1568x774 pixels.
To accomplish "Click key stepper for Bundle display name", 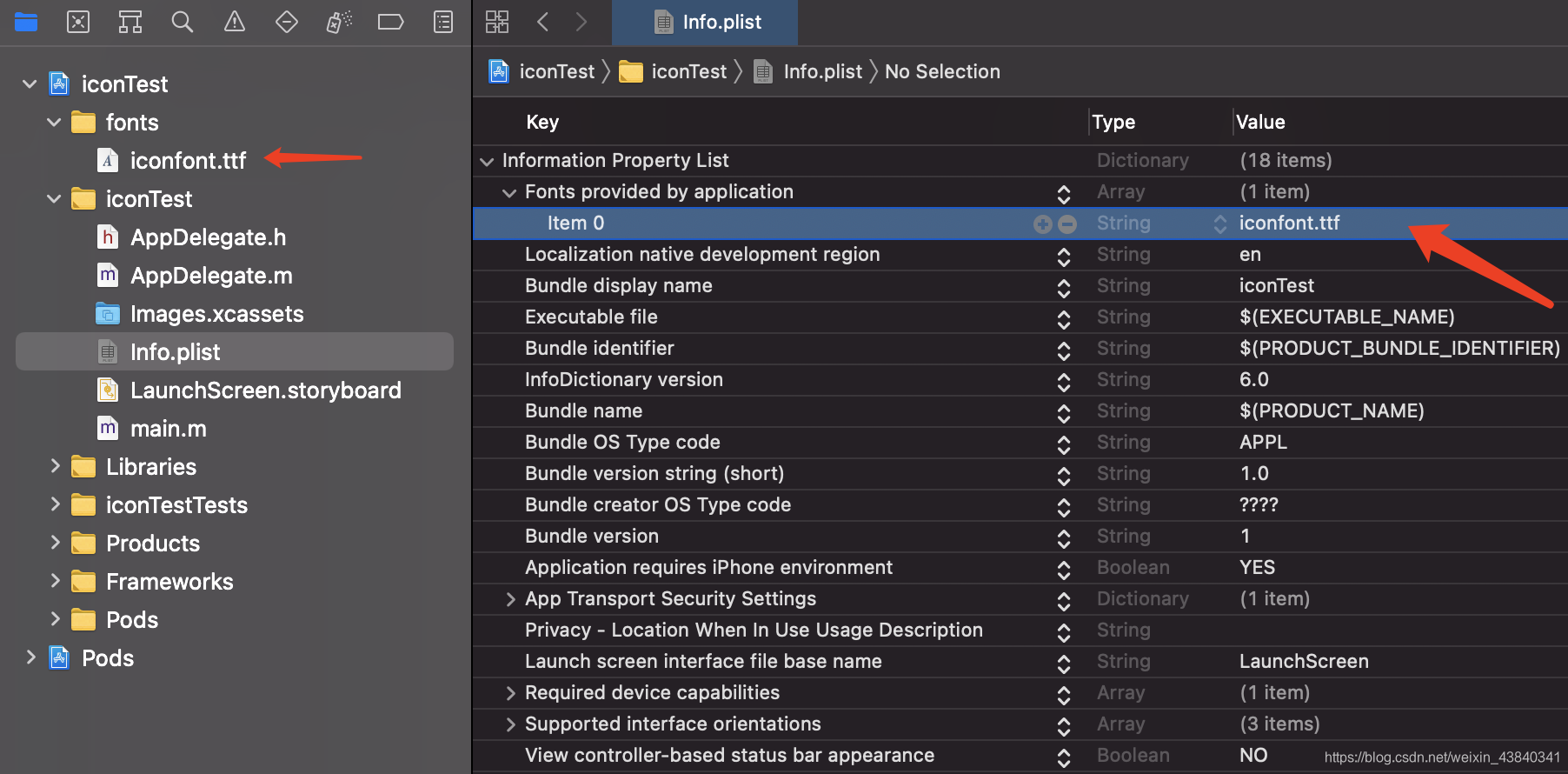I will [x=1064, y=287].
